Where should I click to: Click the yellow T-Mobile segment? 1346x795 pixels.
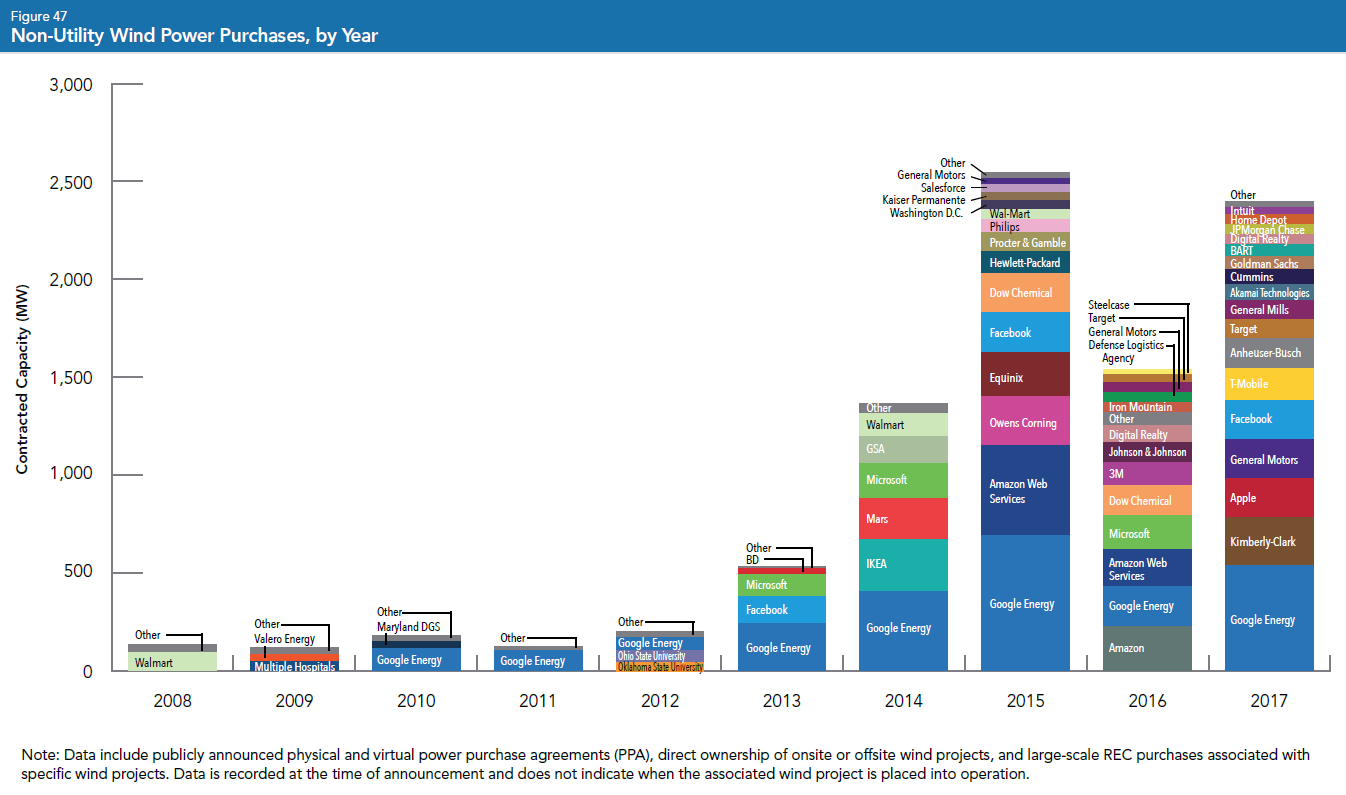1269,384
